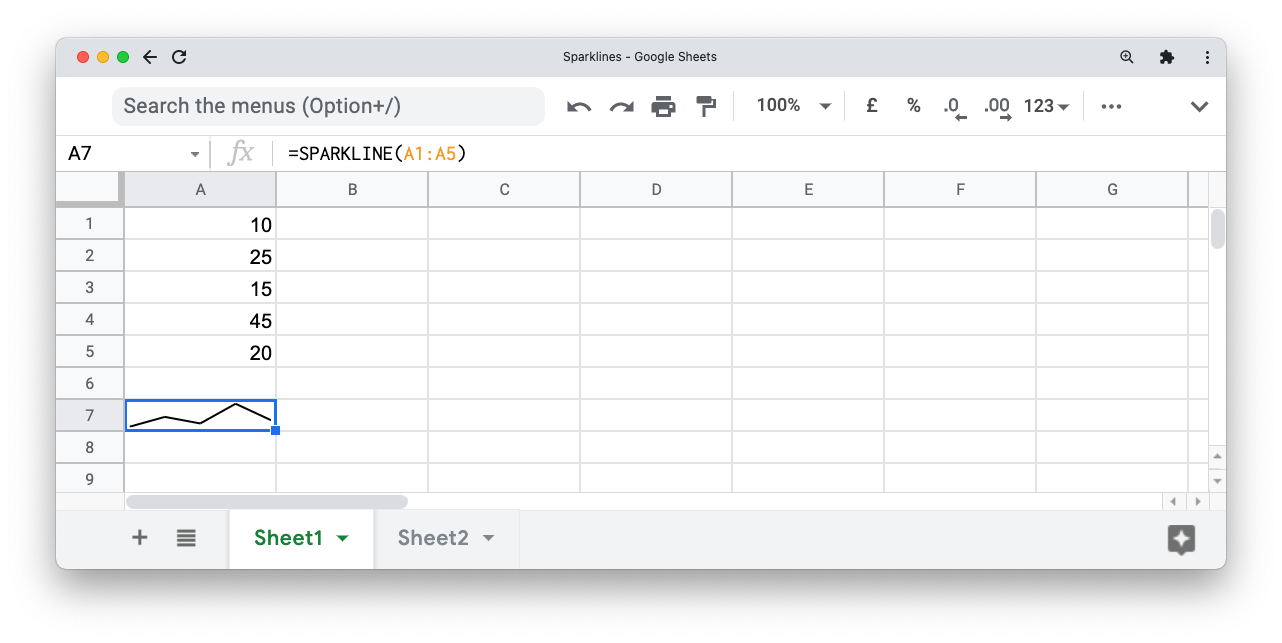The height and width of the screenshot is (643, 1282).
Task: Open the name box dropdown
Action: click(x=194, y=153)
